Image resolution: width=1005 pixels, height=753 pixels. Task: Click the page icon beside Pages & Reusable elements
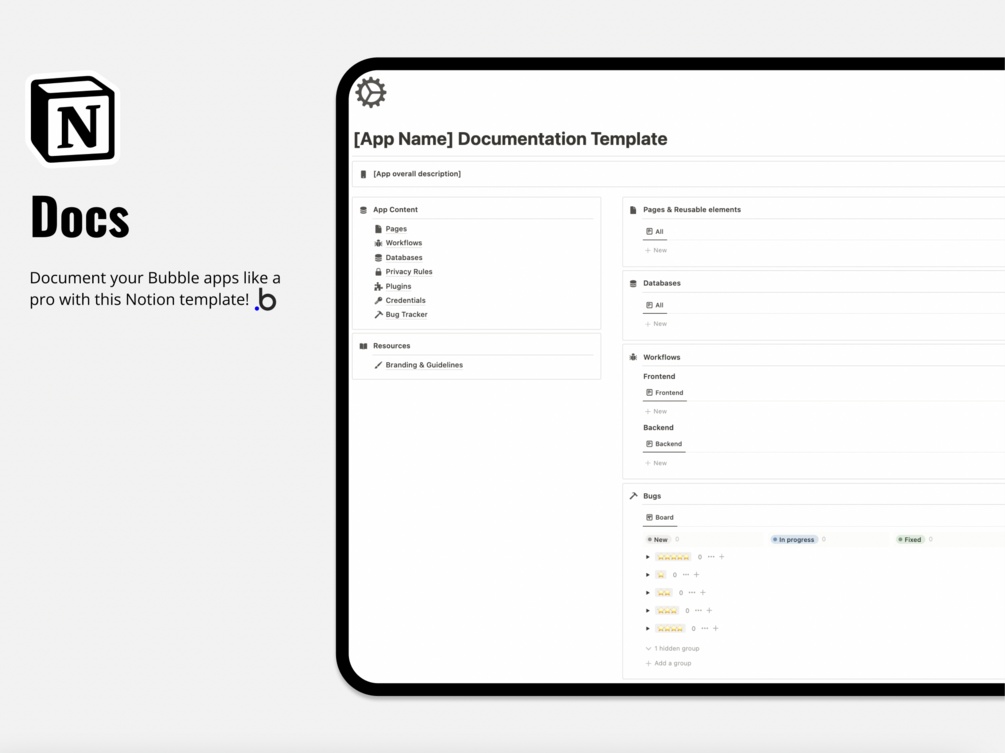click(633, 210)
